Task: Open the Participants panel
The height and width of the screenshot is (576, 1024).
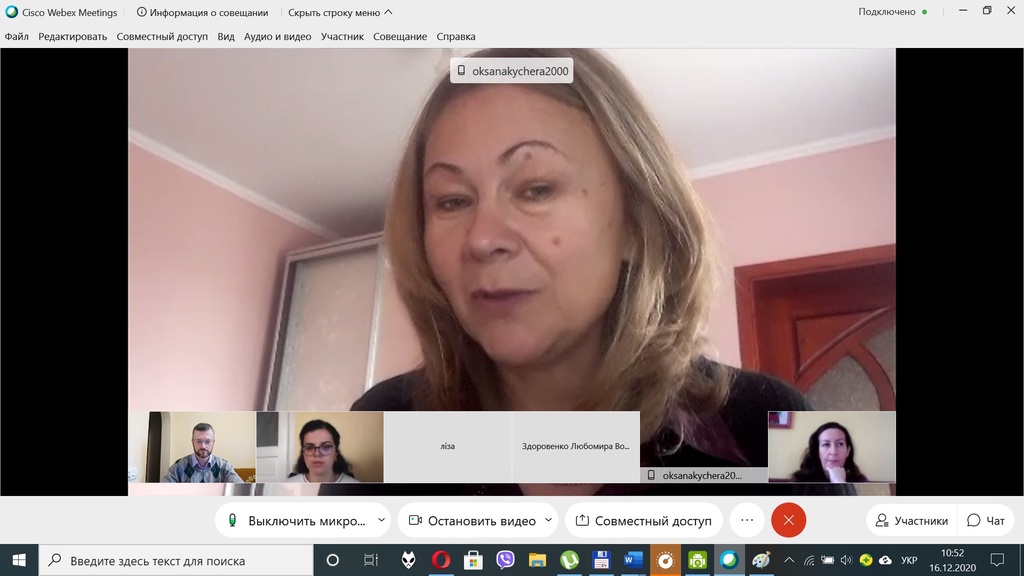Action: tap(912, 520)
